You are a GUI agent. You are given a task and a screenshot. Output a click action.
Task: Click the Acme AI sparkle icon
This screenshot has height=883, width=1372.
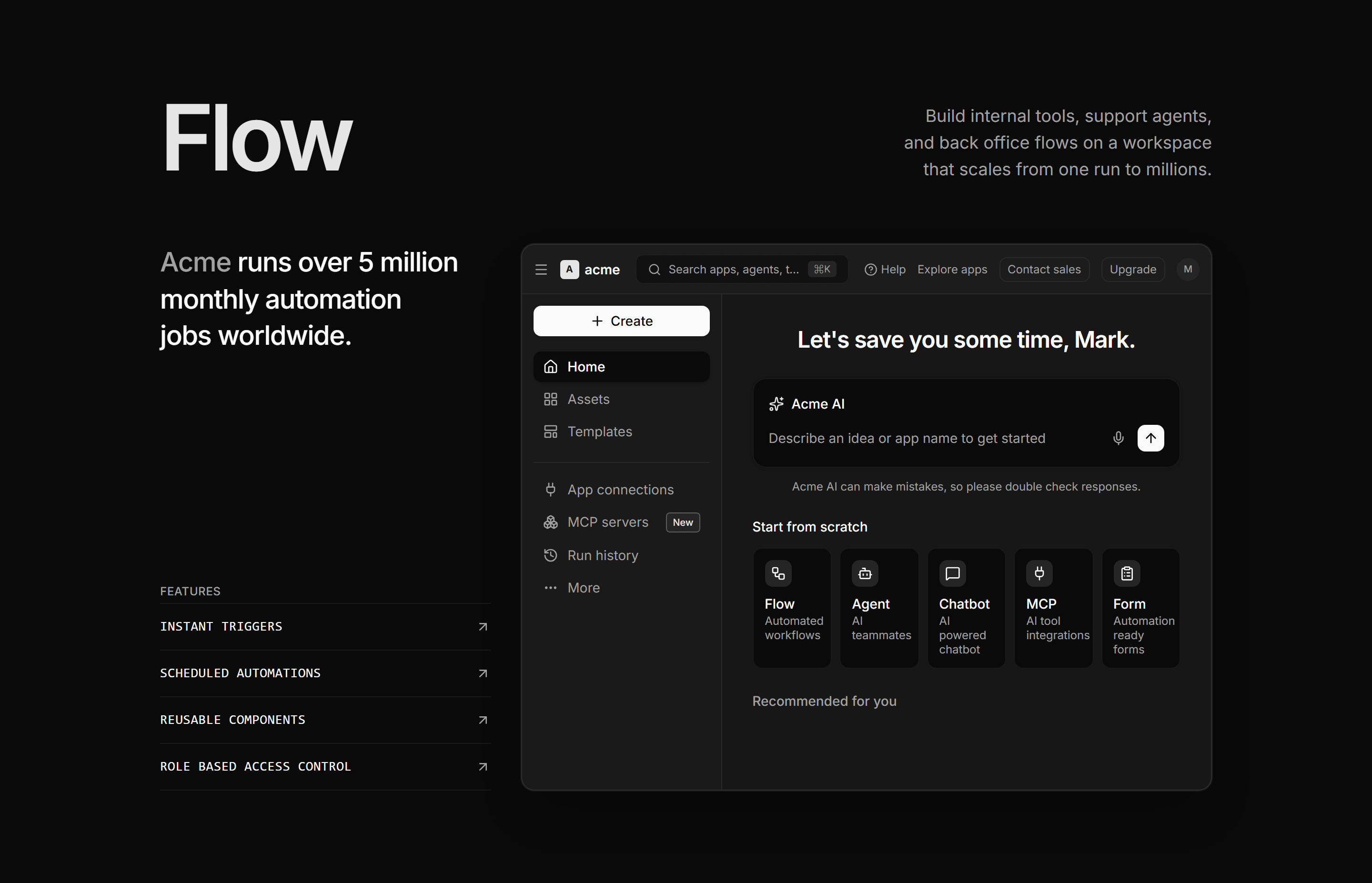tap(777, 404)
